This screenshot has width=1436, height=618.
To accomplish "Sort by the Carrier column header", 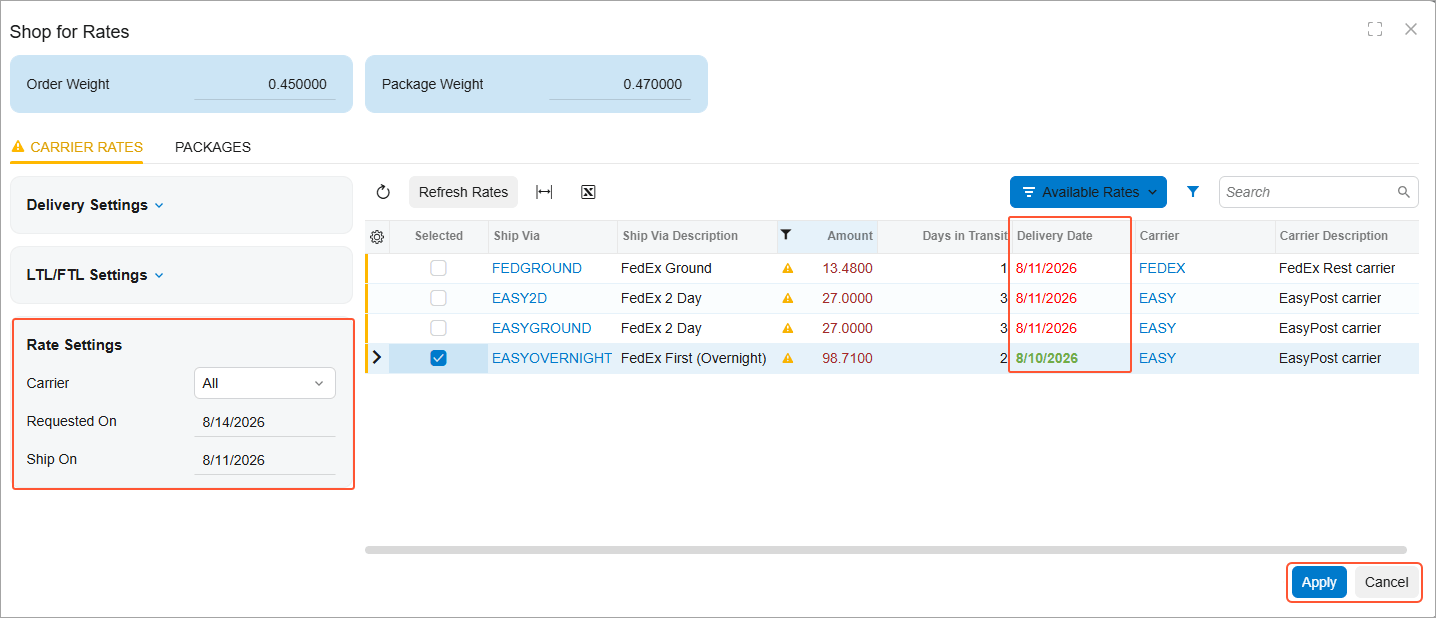I will 1204,236.
